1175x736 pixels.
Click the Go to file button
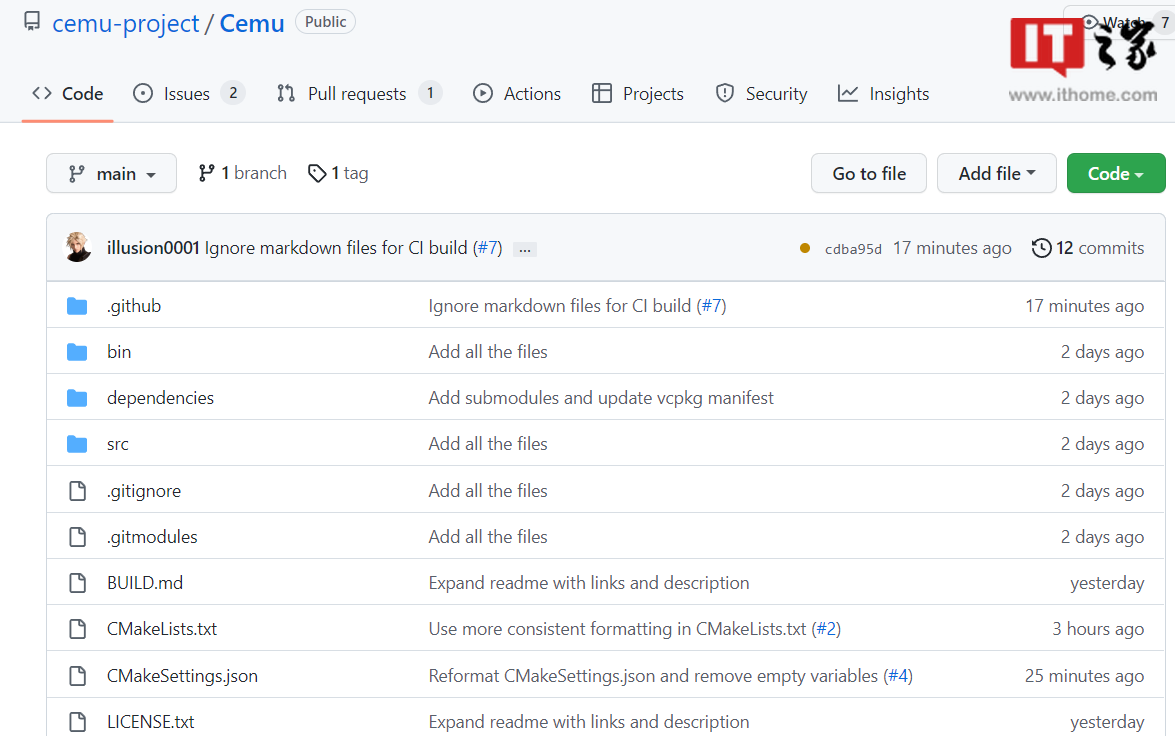coord(869,173)
